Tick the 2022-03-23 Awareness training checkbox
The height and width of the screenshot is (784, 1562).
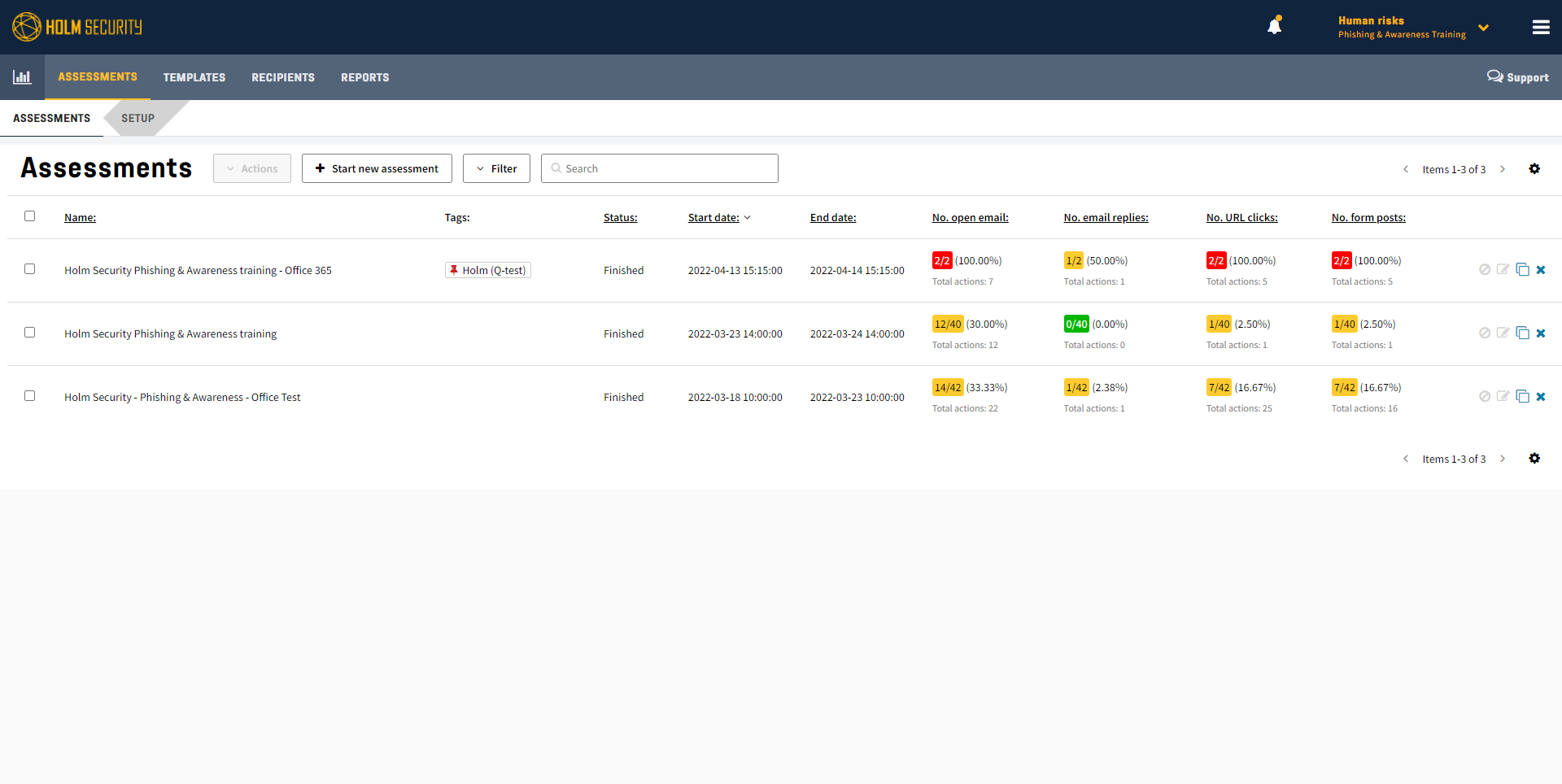point(30,333)
